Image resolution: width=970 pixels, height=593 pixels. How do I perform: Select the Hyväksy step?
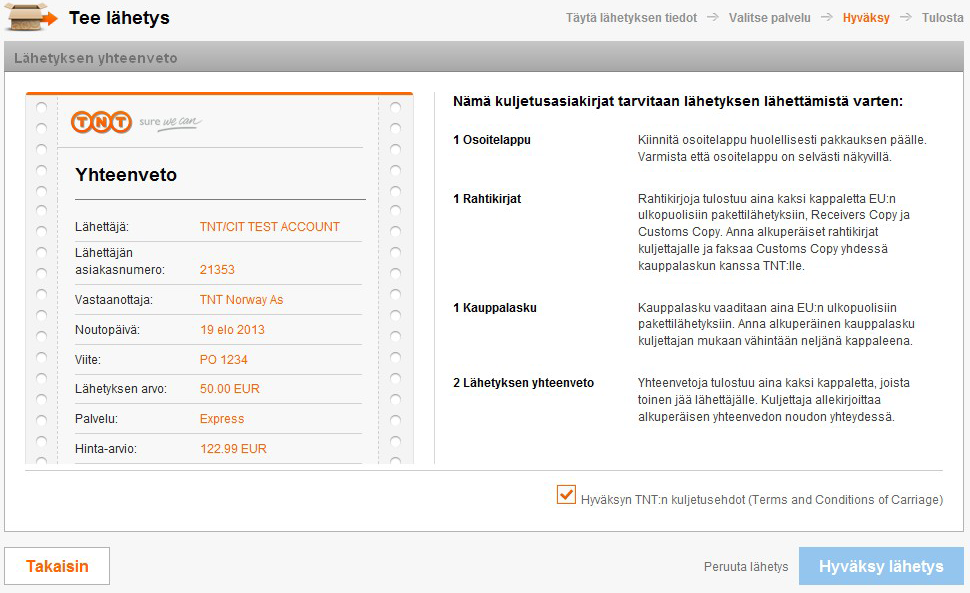866,18
